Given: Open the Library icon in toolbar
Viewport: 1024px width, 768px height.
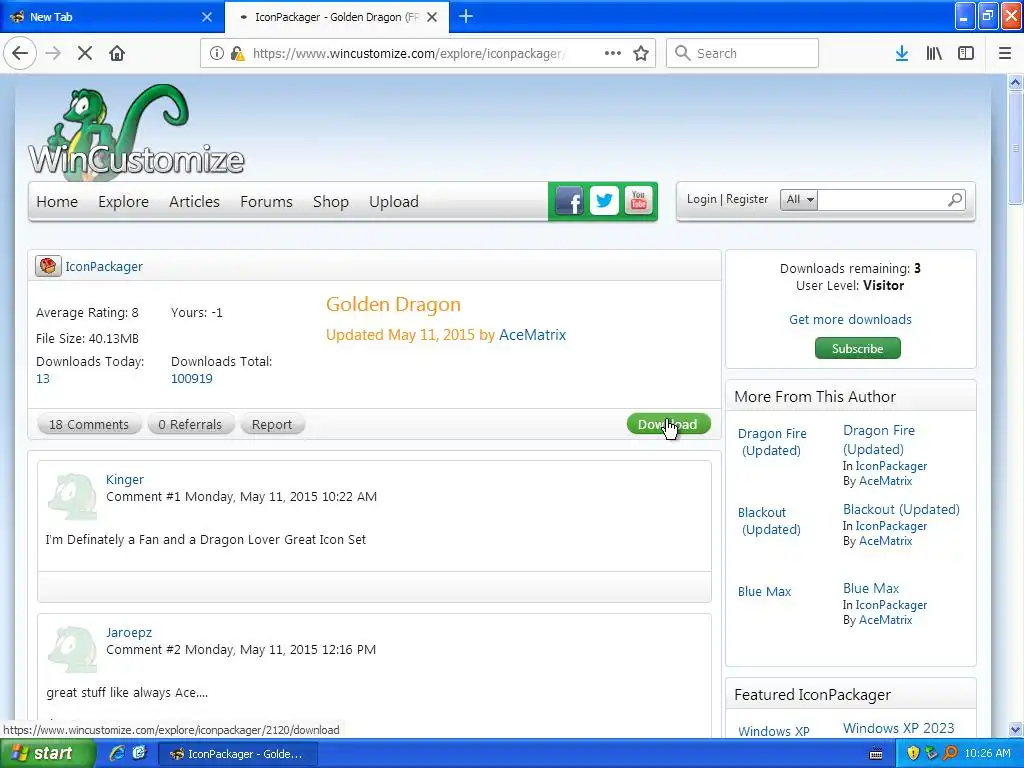Looking at the screenshot, I should click(934, 53).
